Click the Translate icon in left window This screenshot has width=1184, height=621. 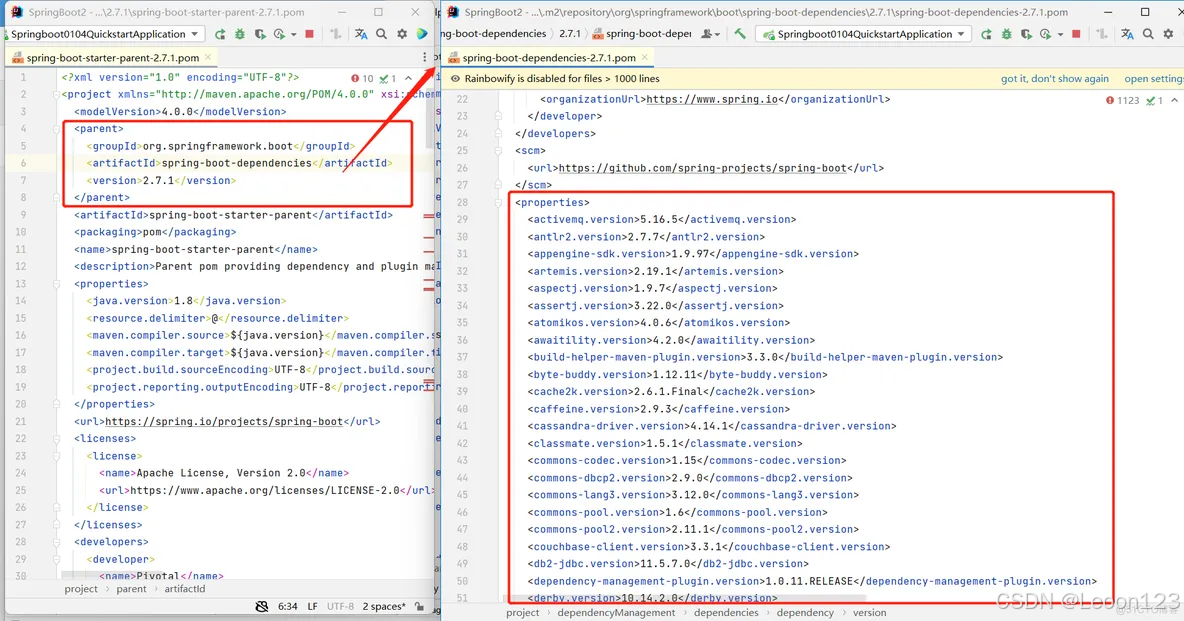point(361,34)
